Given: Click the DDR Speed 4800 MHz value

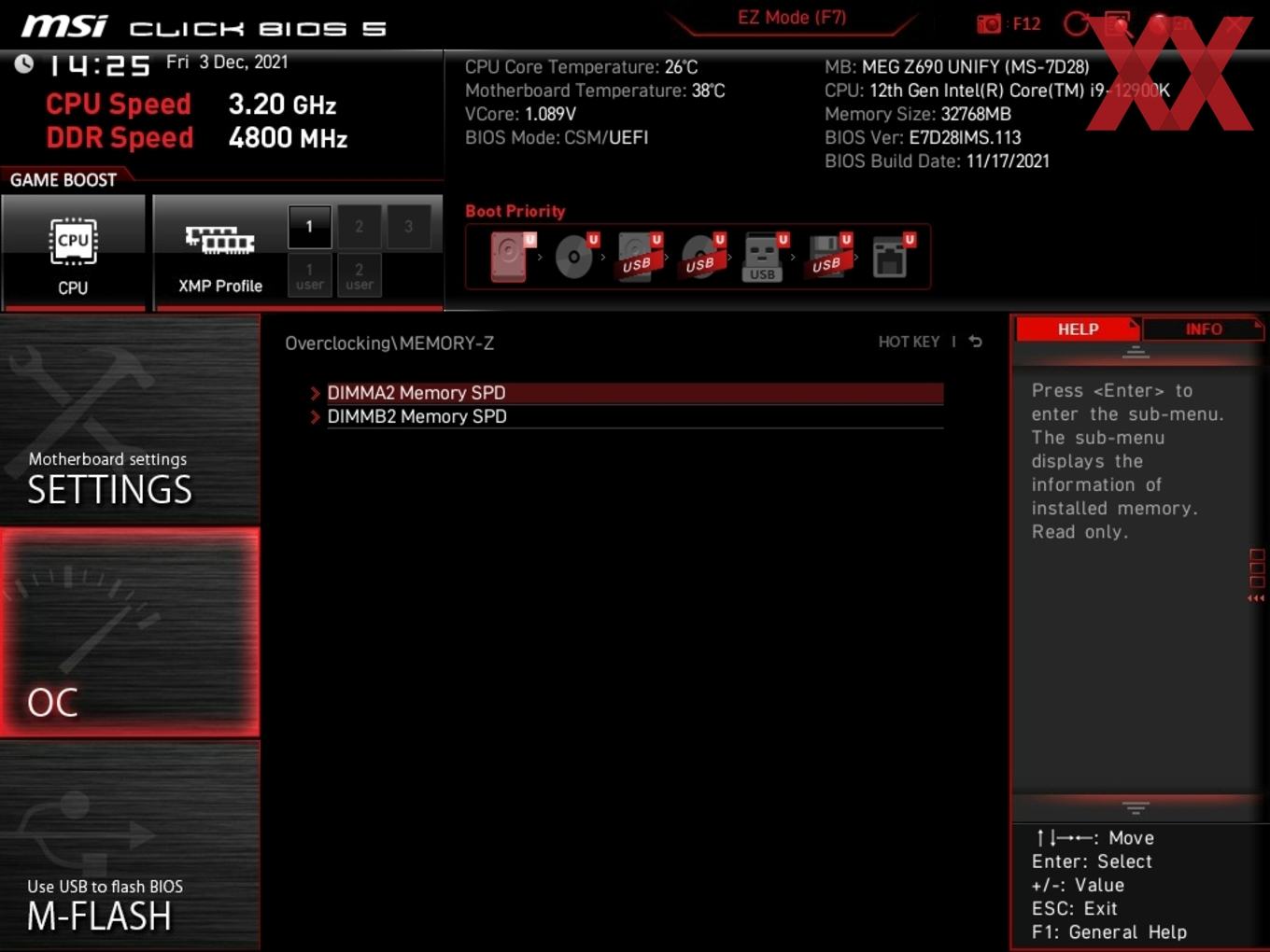Looking at the screenshot, I should (288, 138).
